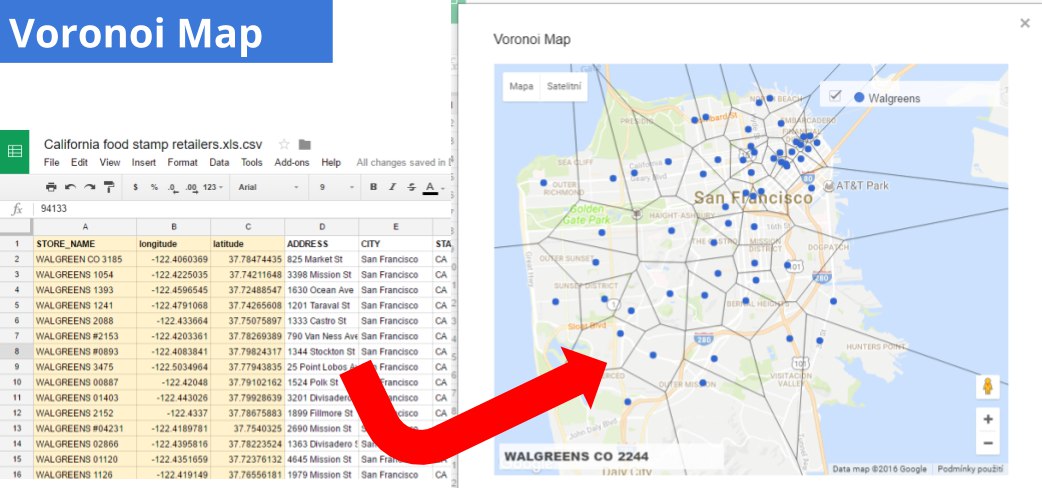
Task: Select cell 37.74211648
Action: point(248,275)
